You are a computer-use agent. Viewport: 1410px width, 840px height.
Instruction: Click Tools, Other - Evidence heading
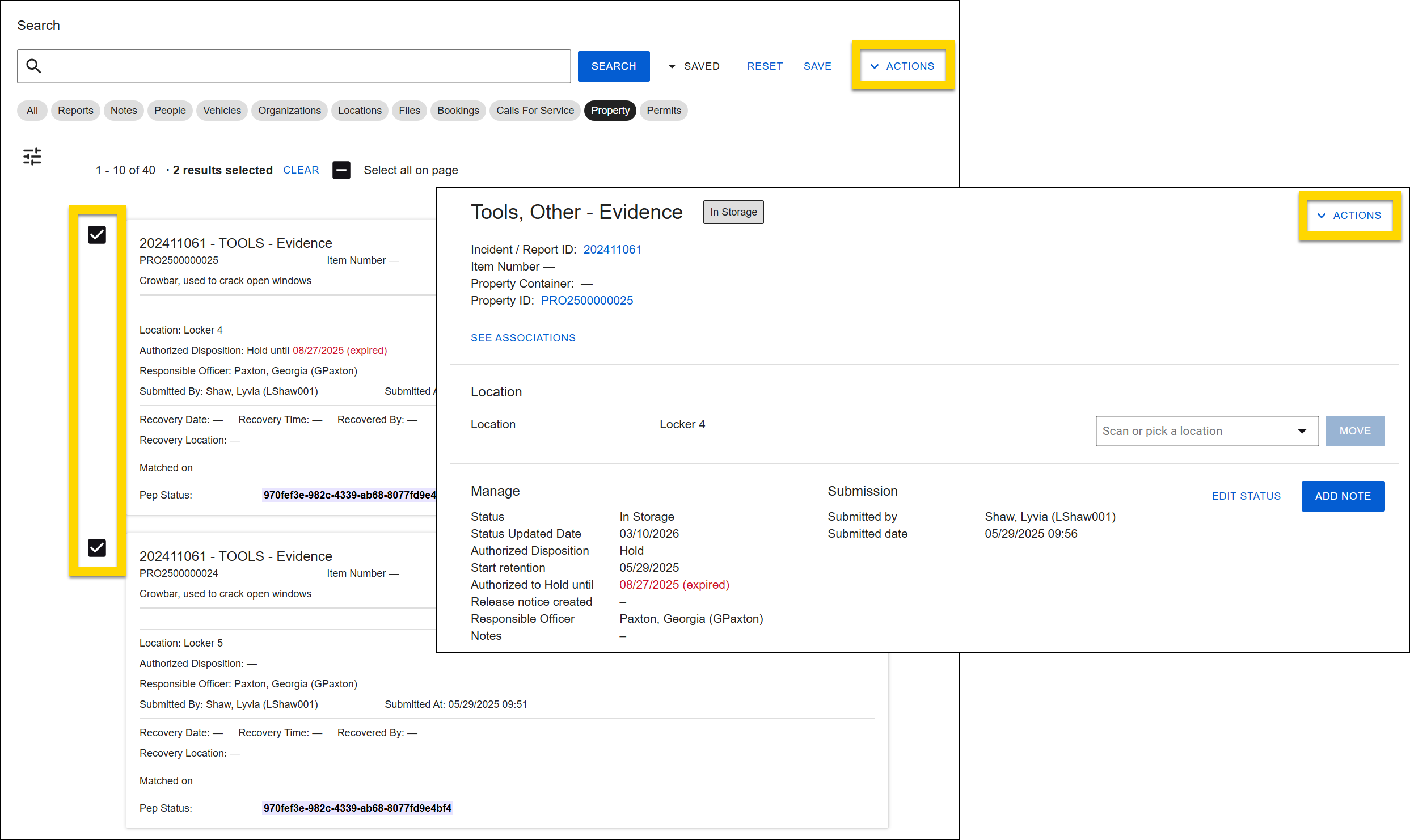(577, 212)
